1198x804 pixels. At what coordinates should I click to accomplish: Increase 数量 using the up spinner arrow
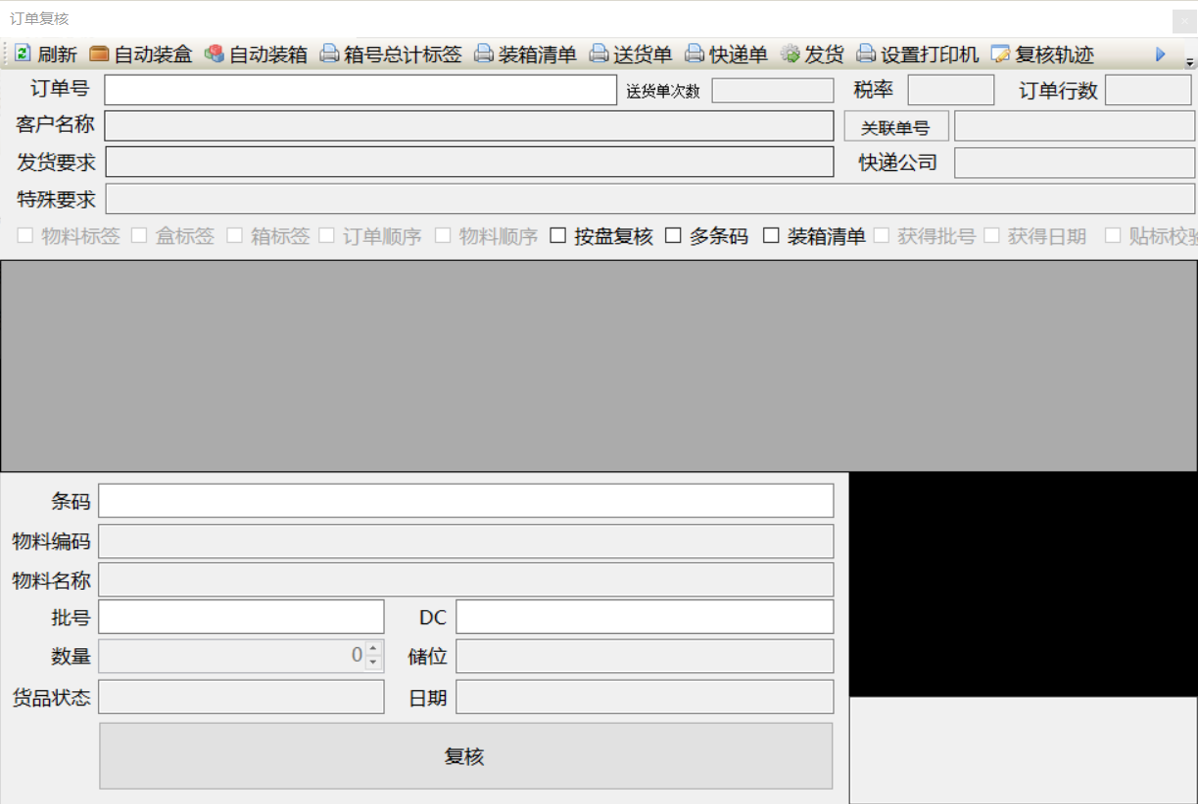(x=373, y=650)
